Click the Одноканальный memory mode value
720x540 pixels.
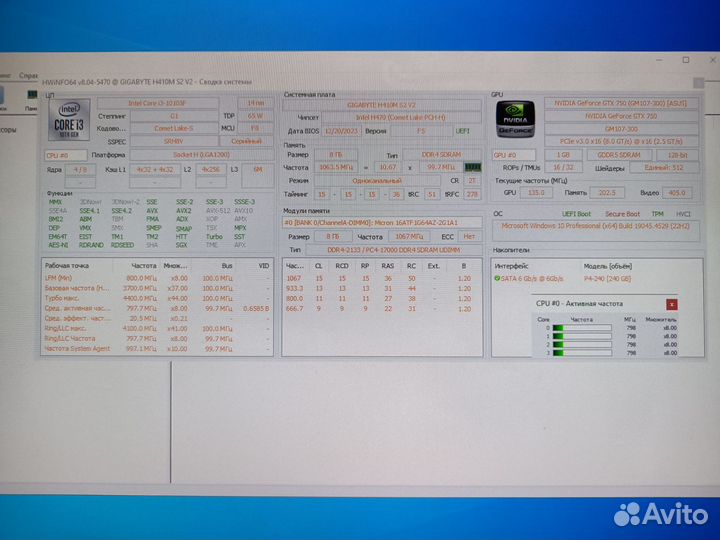tap(377, 181)
